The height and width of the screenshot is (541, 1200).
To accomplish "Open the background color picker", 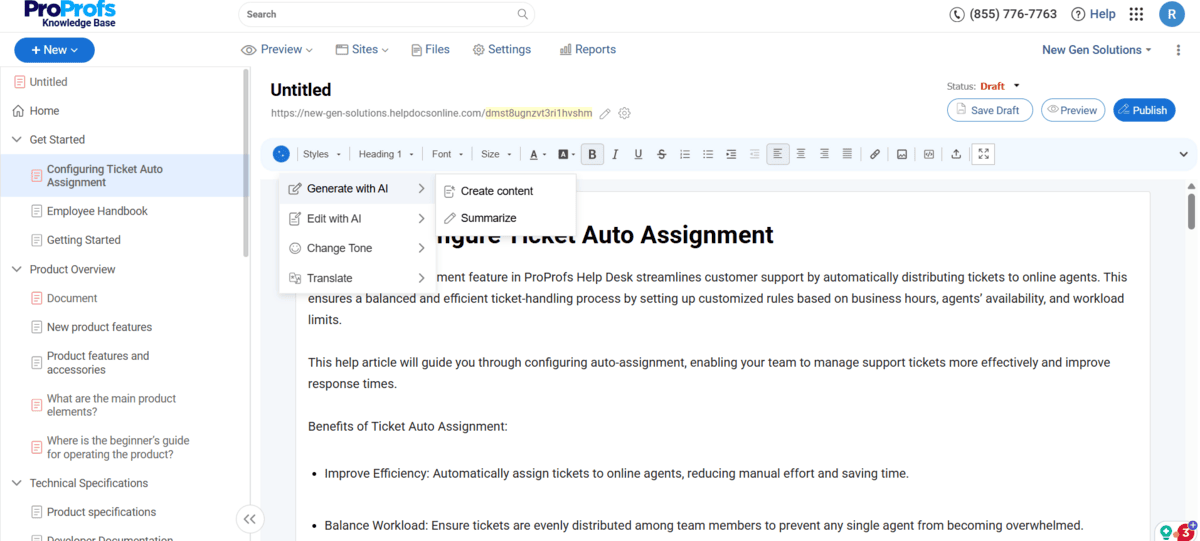I will coord(566,154).
